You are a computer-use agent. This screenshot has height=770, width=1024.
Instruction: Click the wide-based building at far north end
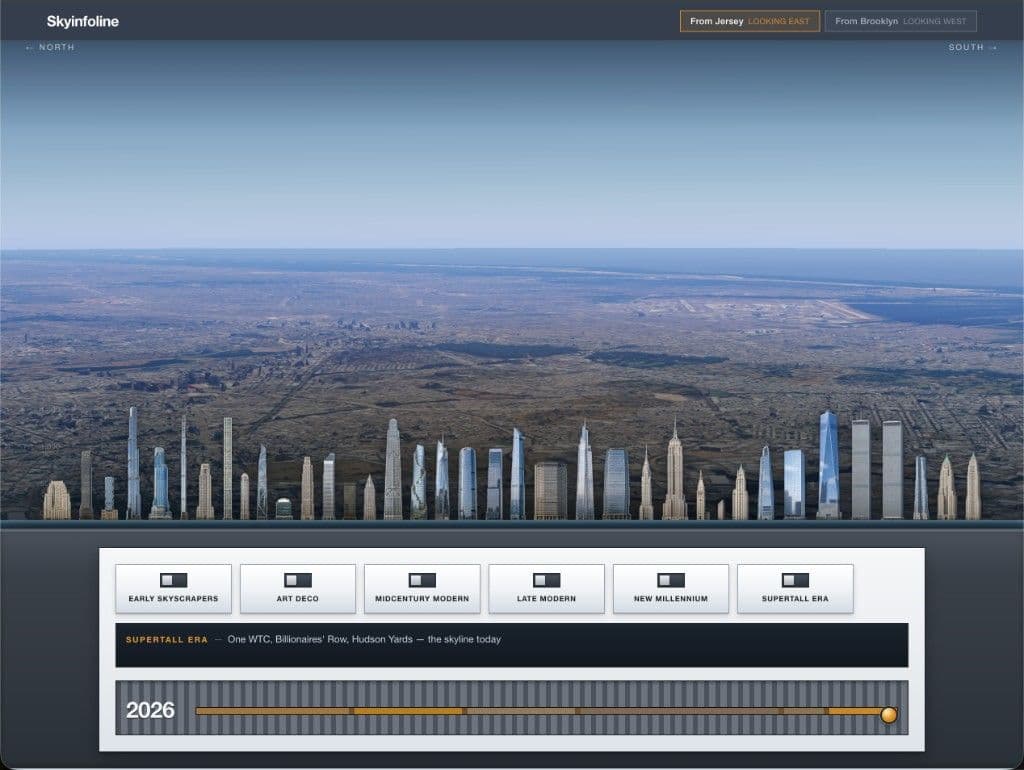click(x=57, y=500)
